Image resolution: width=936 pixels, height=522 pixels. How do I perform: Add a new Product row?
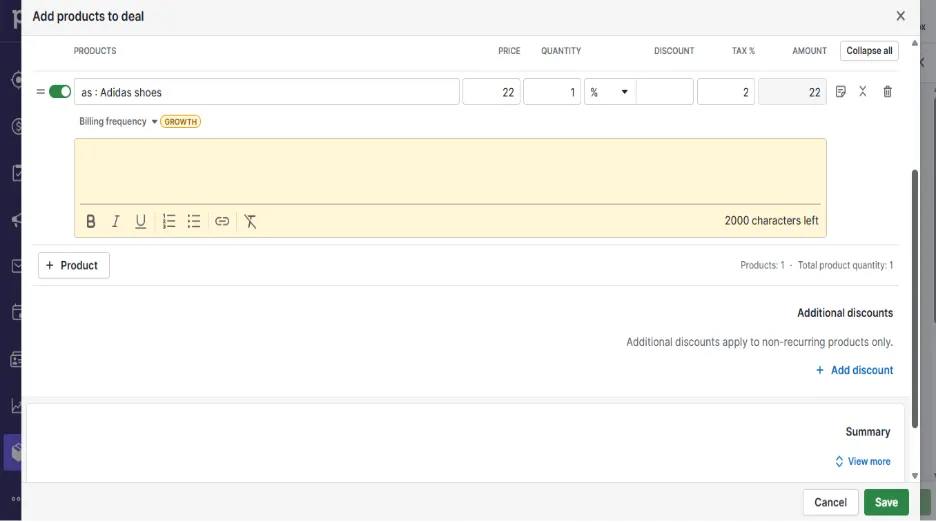(x=73, y=266)
